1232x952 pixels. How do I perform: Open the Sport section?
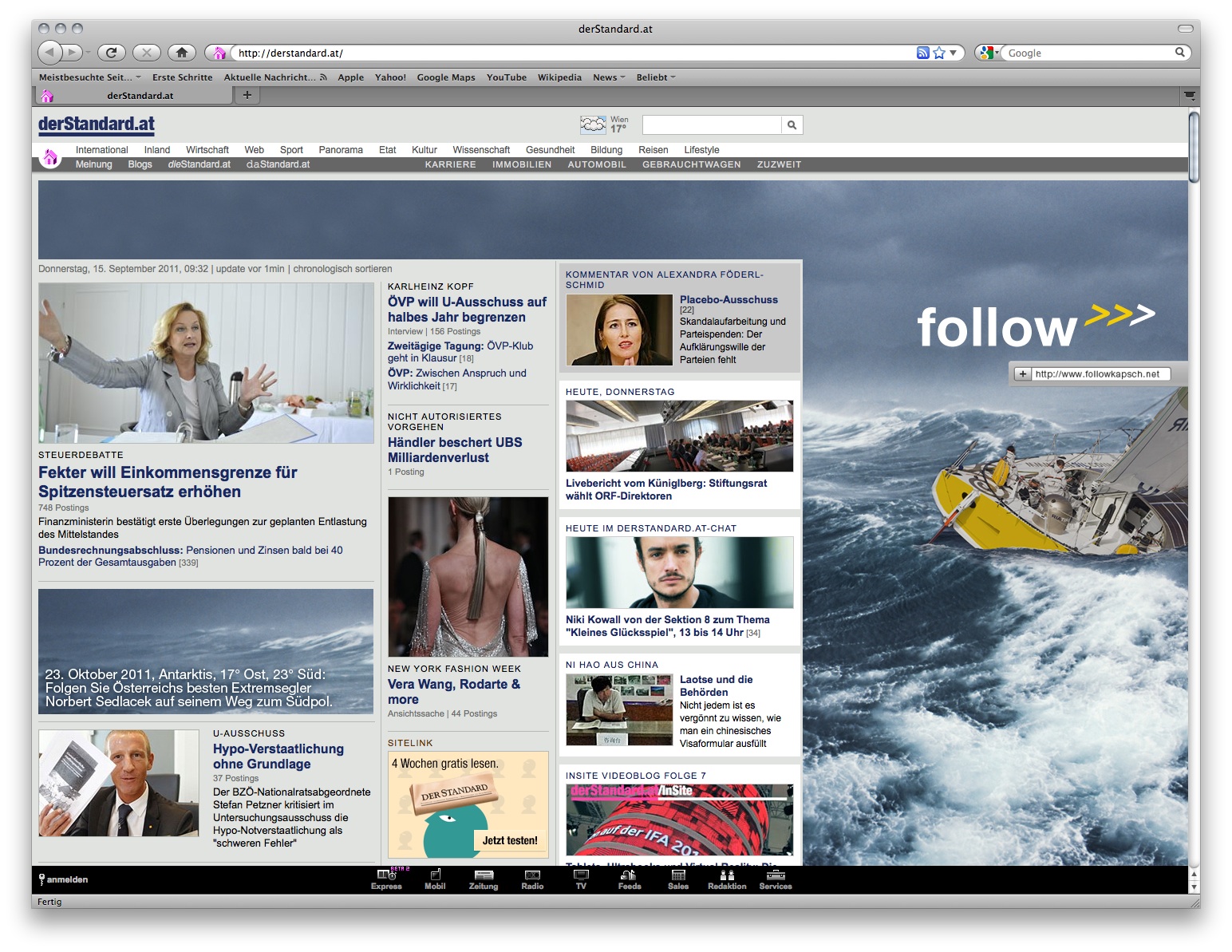click(291, 150)
